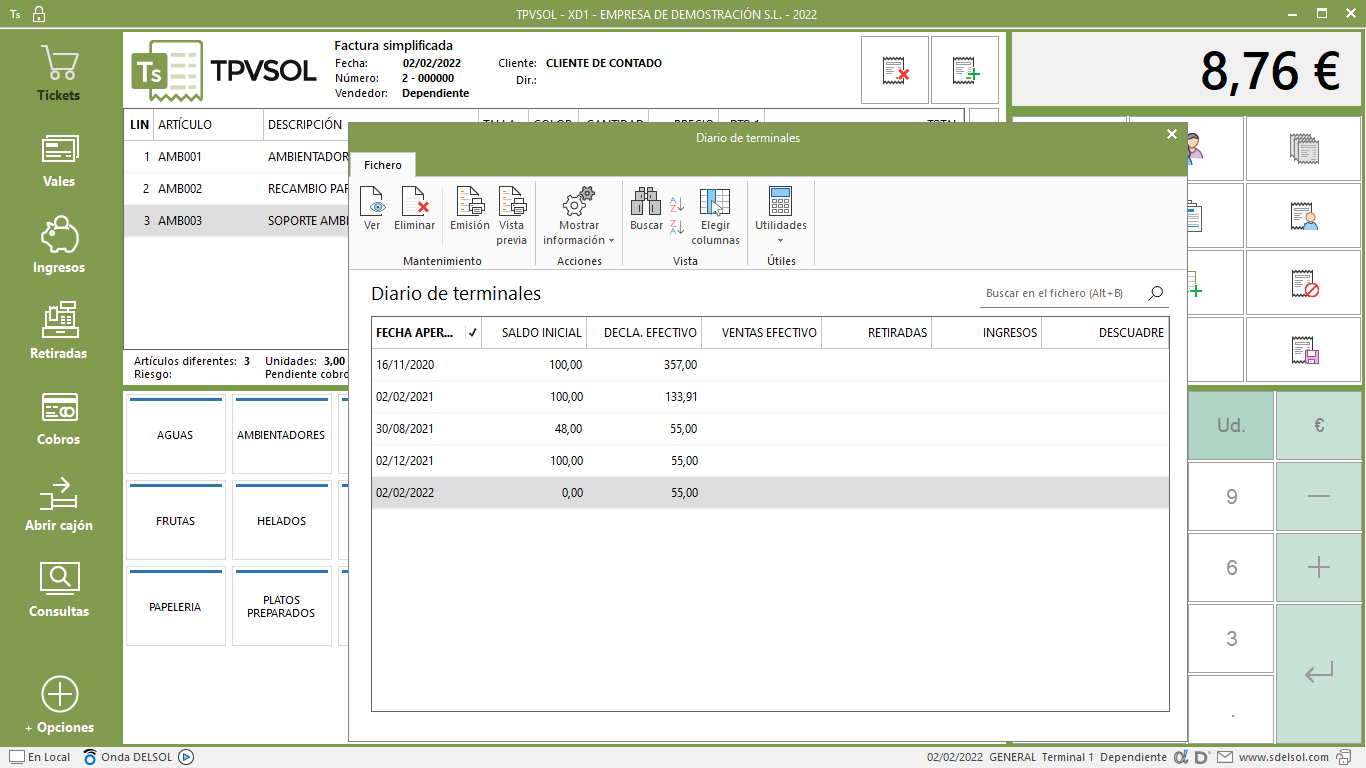This screenshot has width=1366, height=768.
Task: Click the PAPELERIA category button
Action: [175, 607]
